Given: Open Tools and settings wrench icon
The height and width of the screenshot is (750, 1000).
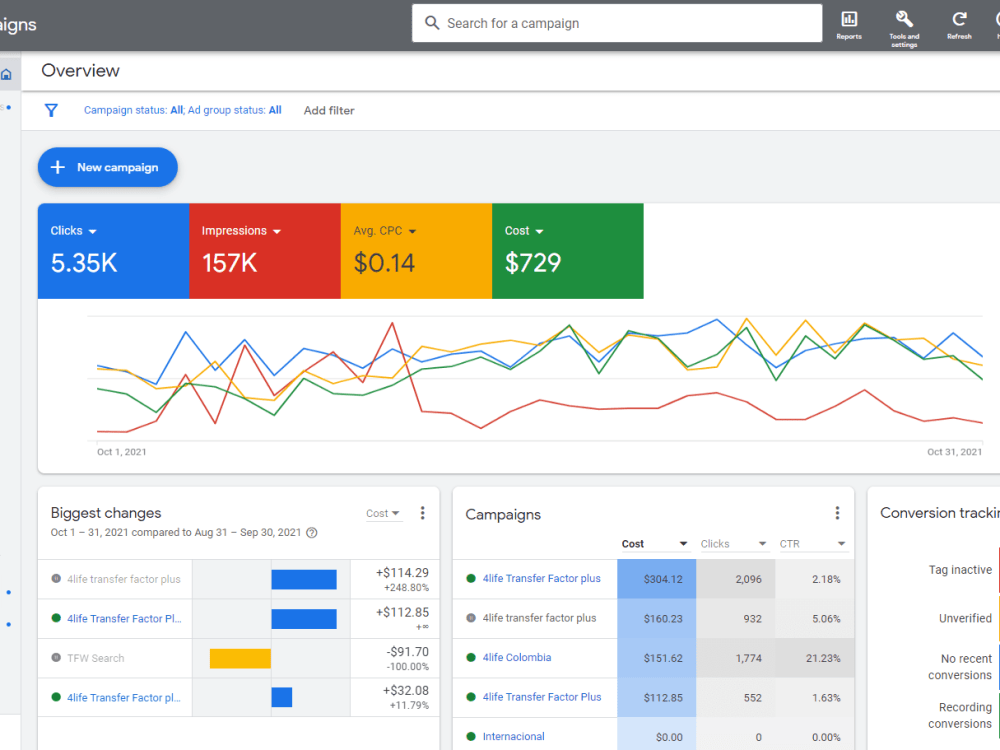Looking at the screenshot, I should (904, 19).
